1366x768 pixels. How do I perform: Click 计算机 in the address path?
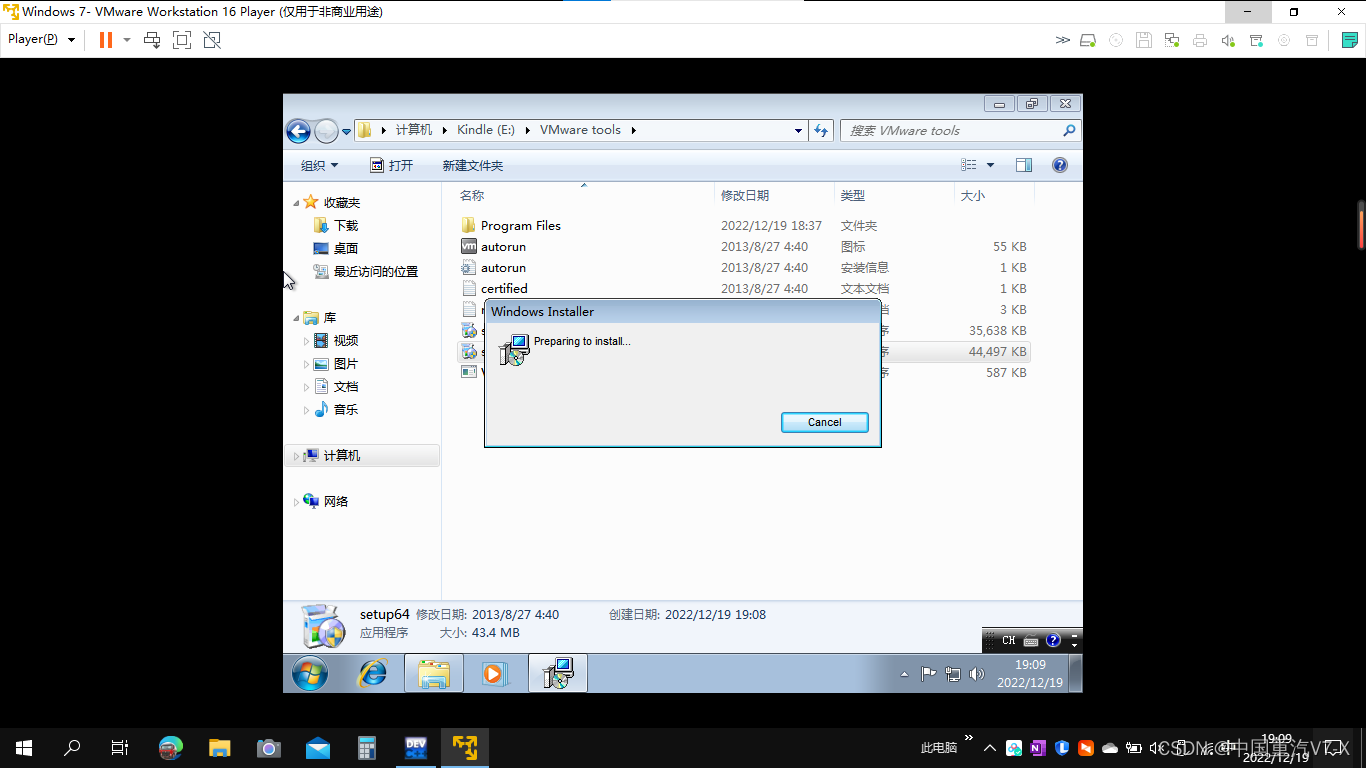point(414,130)
